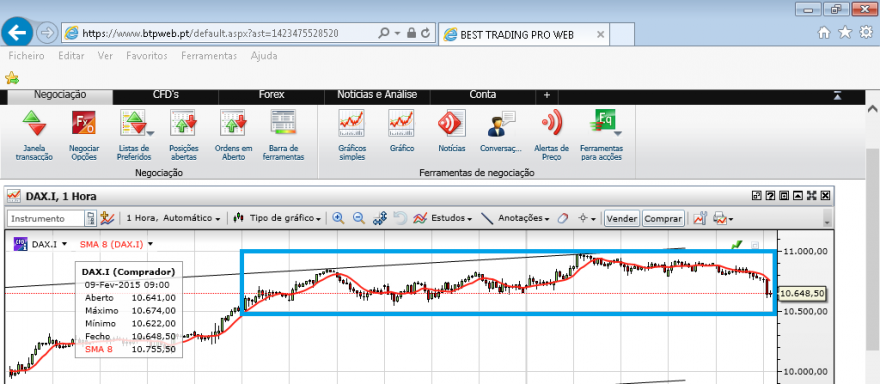Viewport: 880px width, 384px height.
Task: Click the chart undo arrow icon
Action: pyautogui.click(x=400, y=218)
